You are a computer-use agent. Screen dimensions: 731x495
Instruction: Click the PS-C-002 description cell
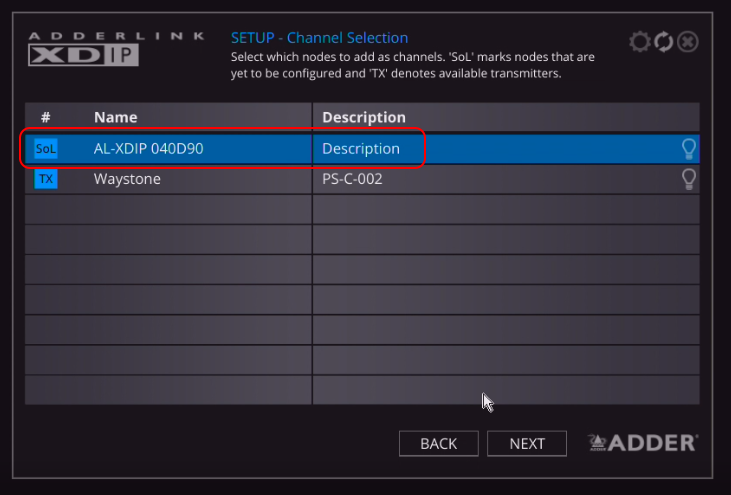point(352,179)
